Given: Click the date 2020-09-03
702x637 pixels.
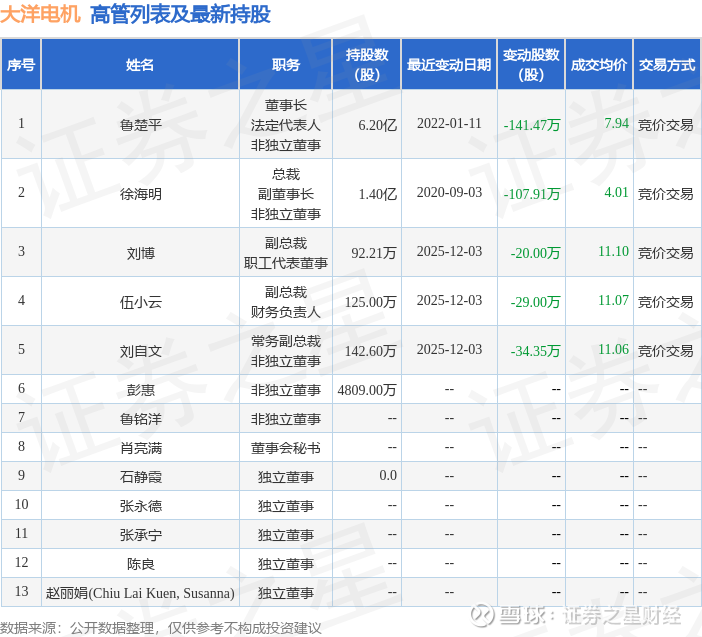Looking at the screenshot, I should click(x=449, y=192).
